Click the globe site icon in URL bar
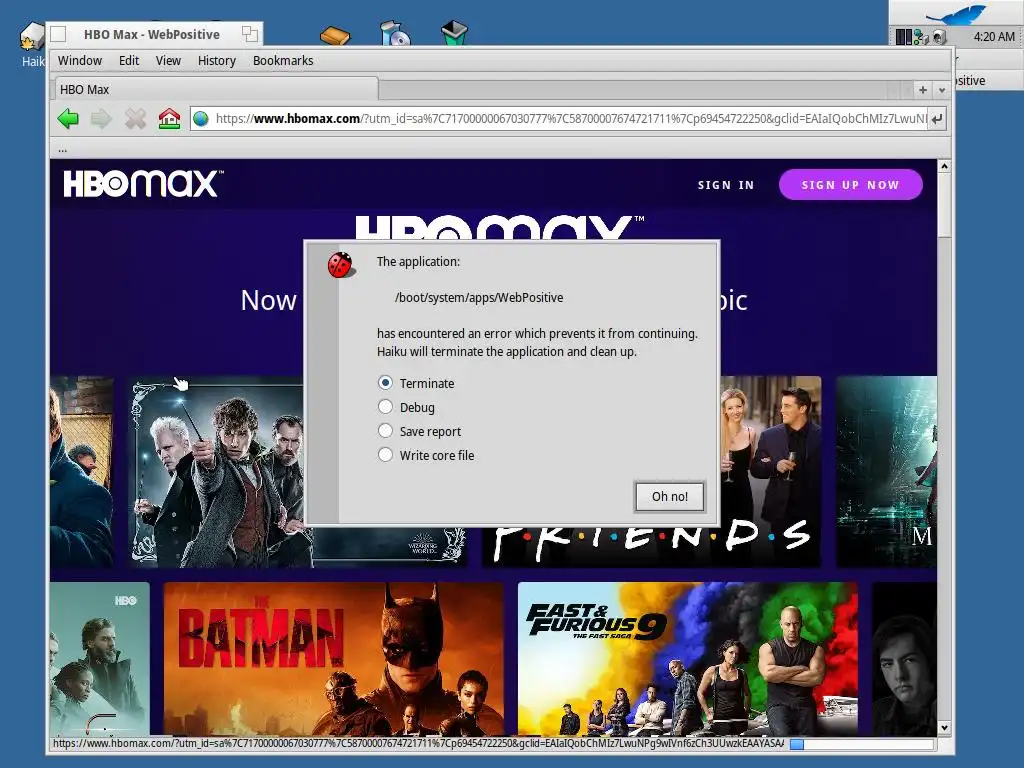Screen dimensions: 1024x768 coord(201,119)
